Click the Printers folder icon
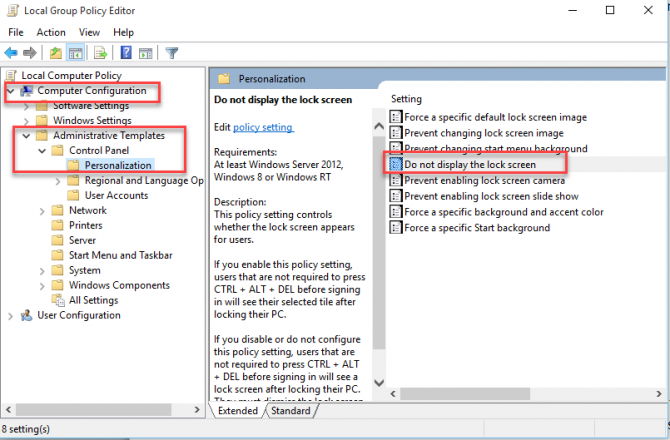670x440 pixels. [57, 225]
